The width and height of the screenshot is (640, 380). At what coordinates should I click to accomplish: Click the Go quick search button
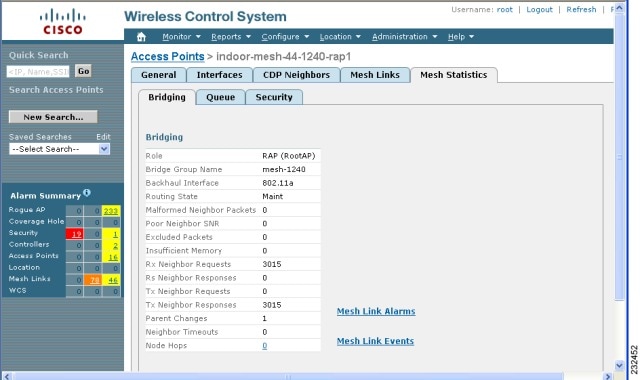click(83, 71)
